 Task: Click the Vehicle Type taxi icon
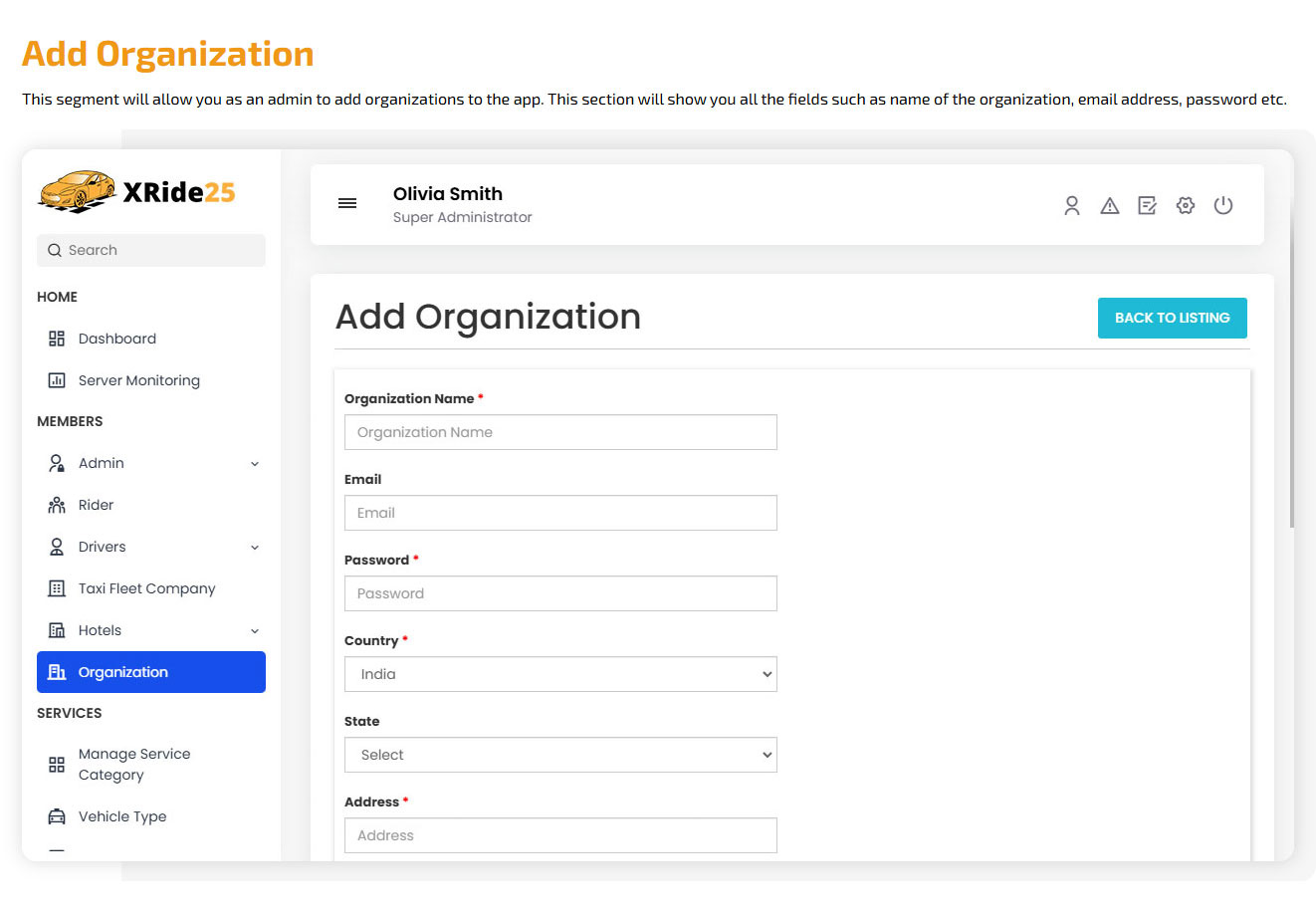pos(57,816)
